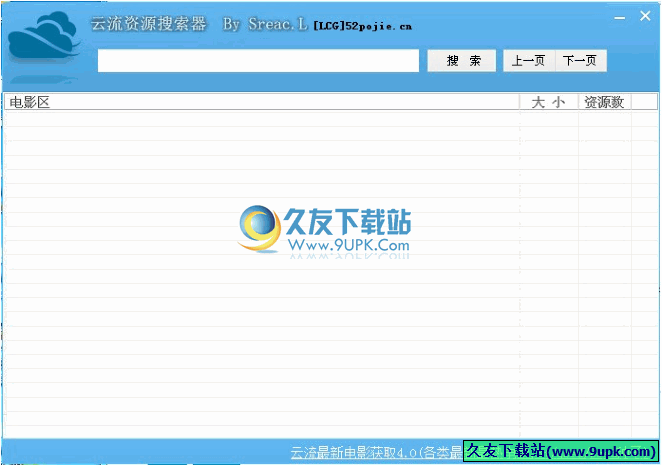Click the 搜索 search button
This screenshot has width=662, height=465.
[x=461, y=61]
